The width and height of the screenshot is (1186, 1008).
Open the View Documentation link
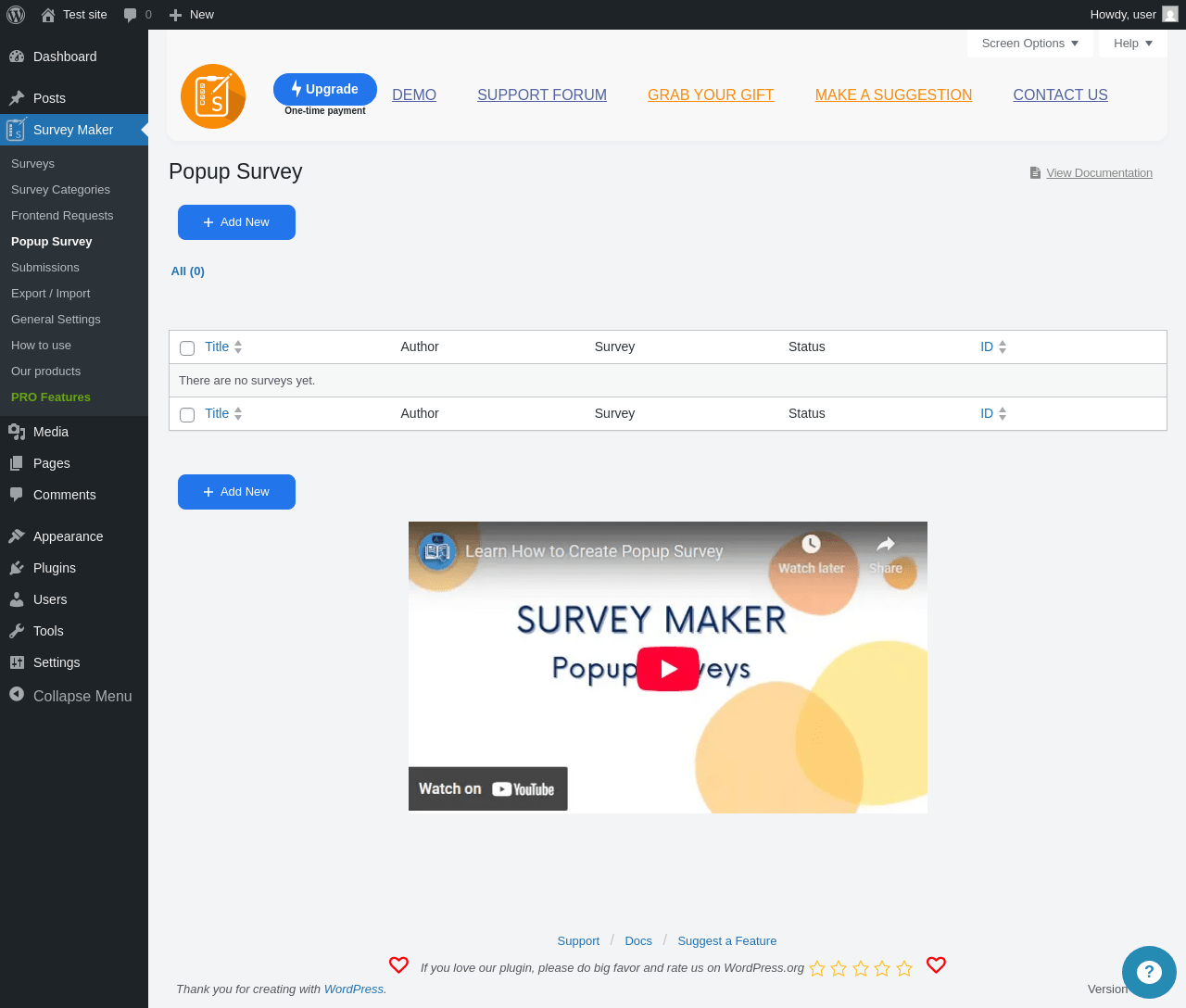pos(1099,173)
